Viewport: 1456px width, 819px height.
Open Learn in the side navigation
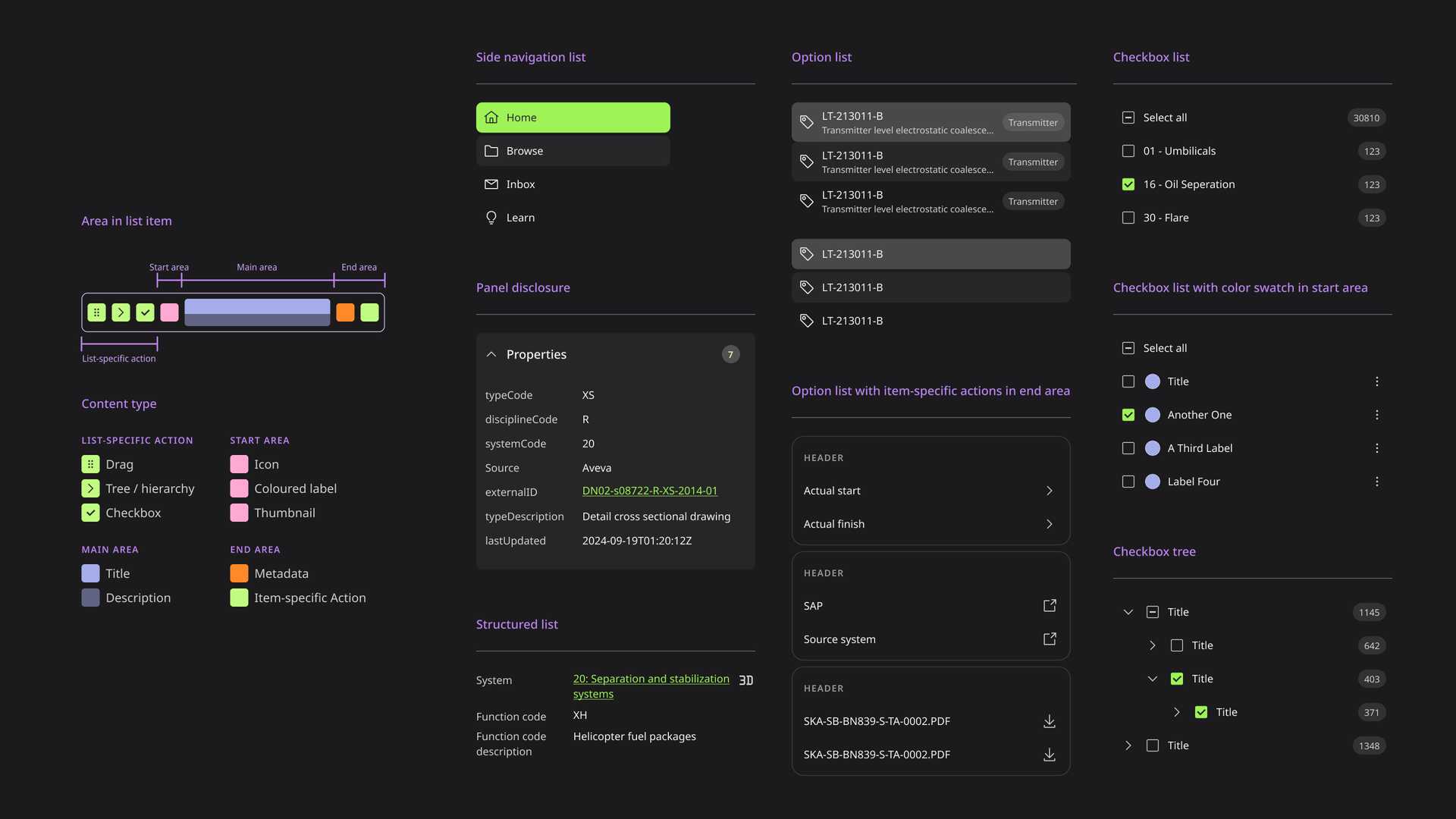573,218
